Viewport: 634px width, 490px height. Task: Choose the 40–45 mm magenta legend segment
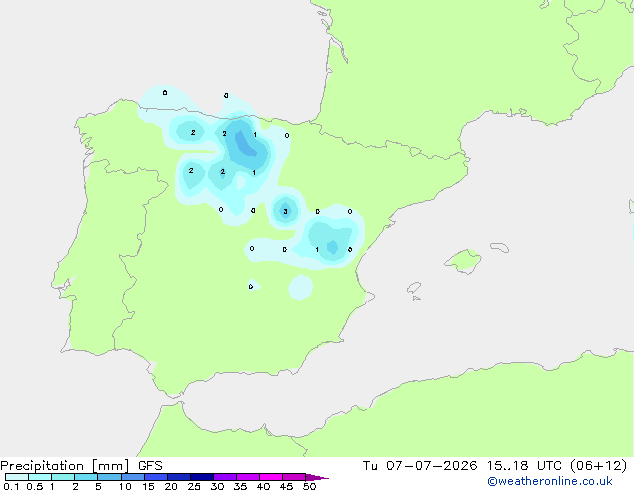[271, 477]
